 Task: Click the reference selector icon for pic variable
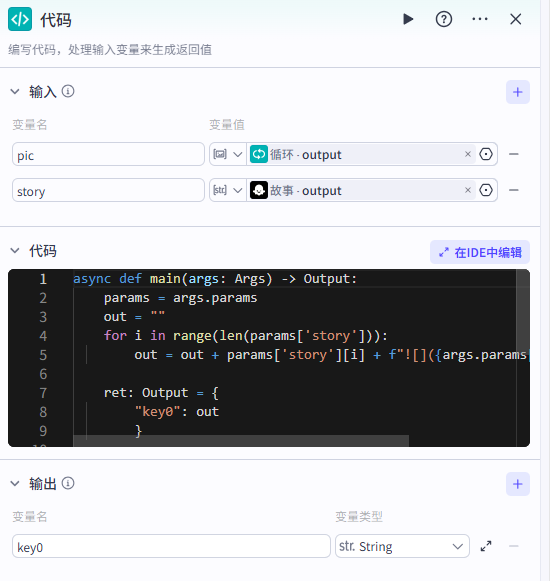pyautogui.click(x=486, y=154)
